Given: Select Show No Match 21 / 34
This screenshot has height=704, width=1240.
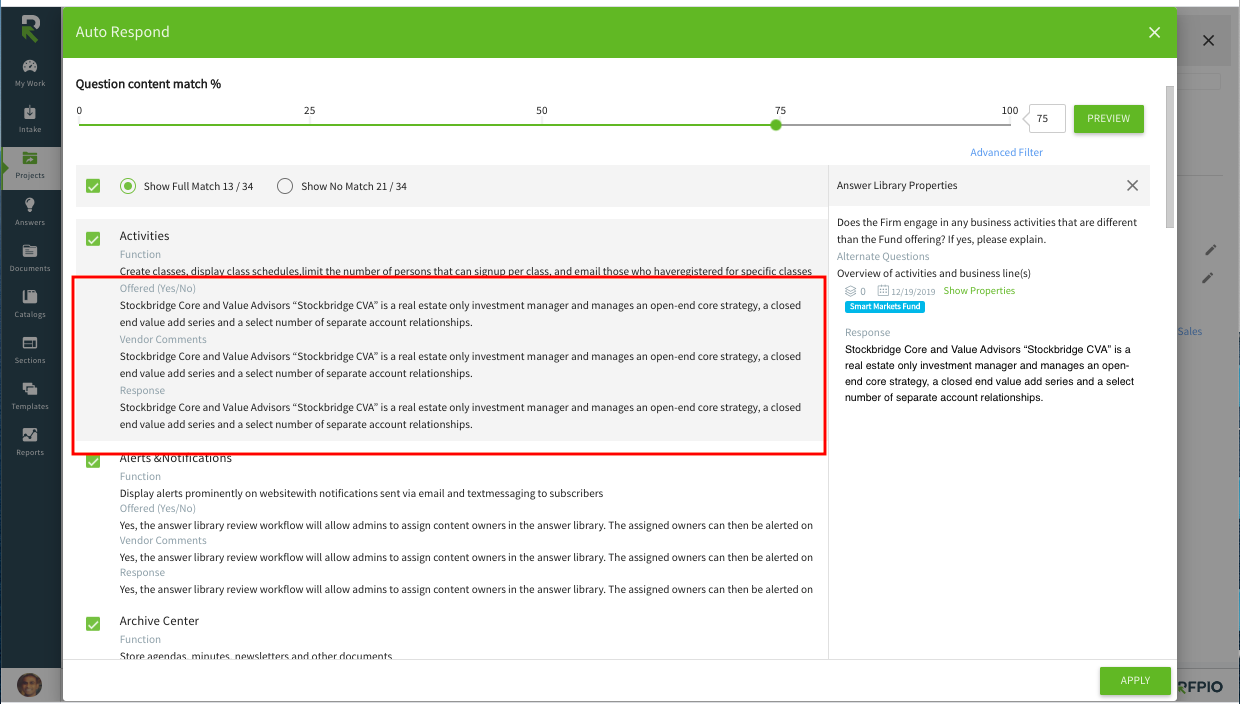Looking at the screenshot, I should [285, 186].
